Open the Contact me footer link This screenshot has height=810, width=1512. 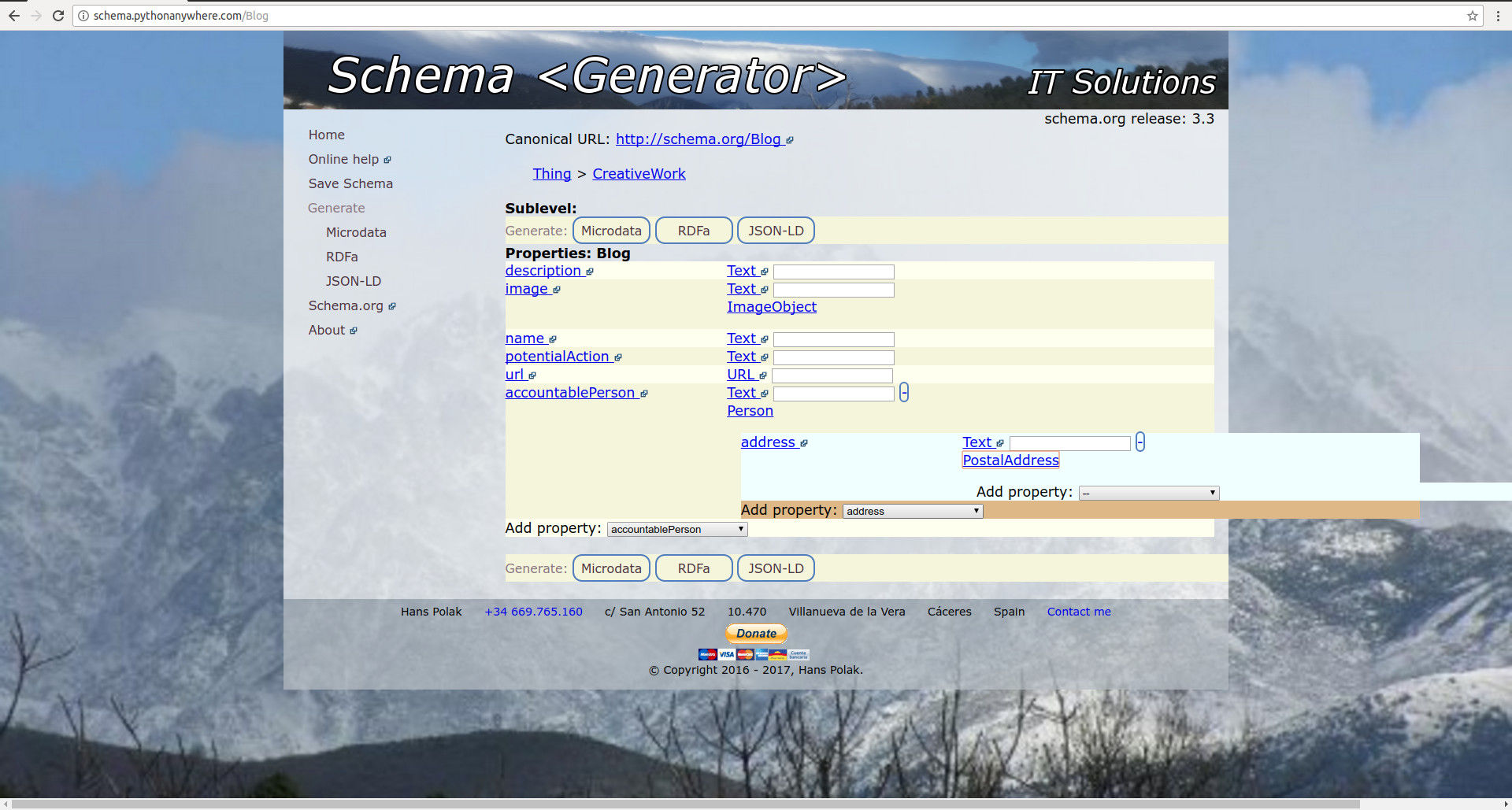tap(1079, 612)
